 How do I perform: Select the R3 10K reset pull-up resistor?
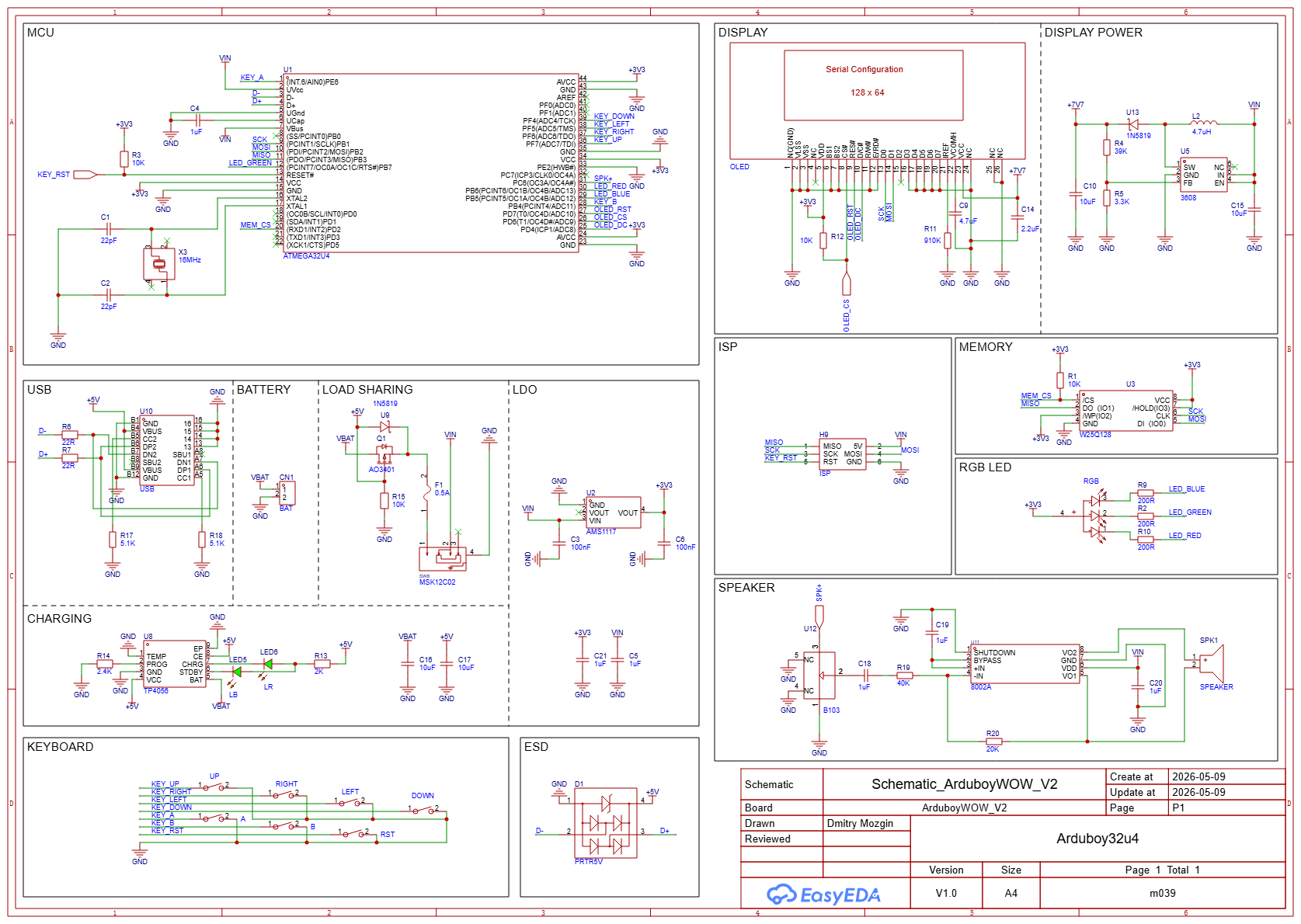click(124, 159)
